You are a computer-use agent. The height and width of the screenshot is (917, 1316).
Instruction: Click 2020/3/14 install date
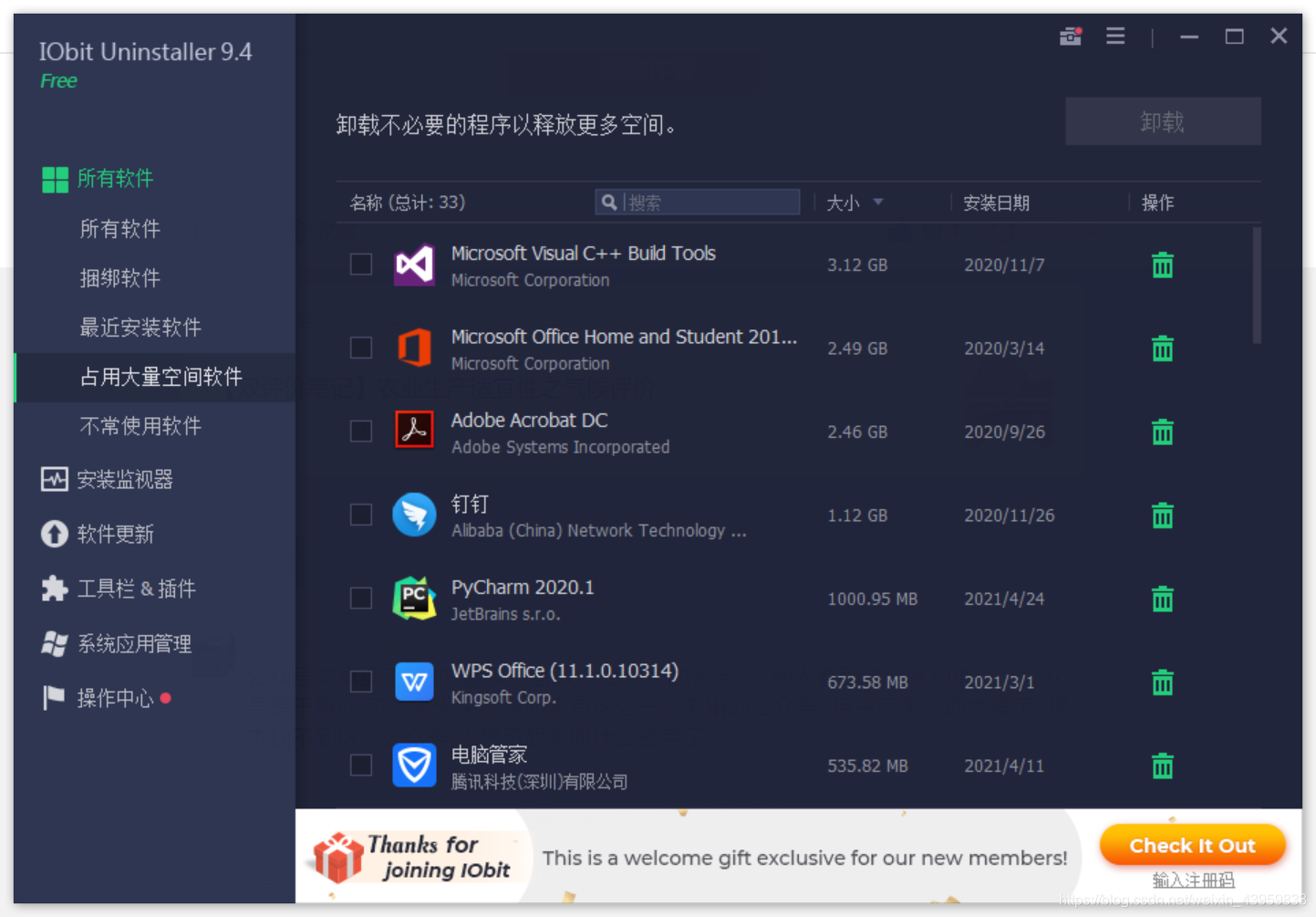(1004, 349)
